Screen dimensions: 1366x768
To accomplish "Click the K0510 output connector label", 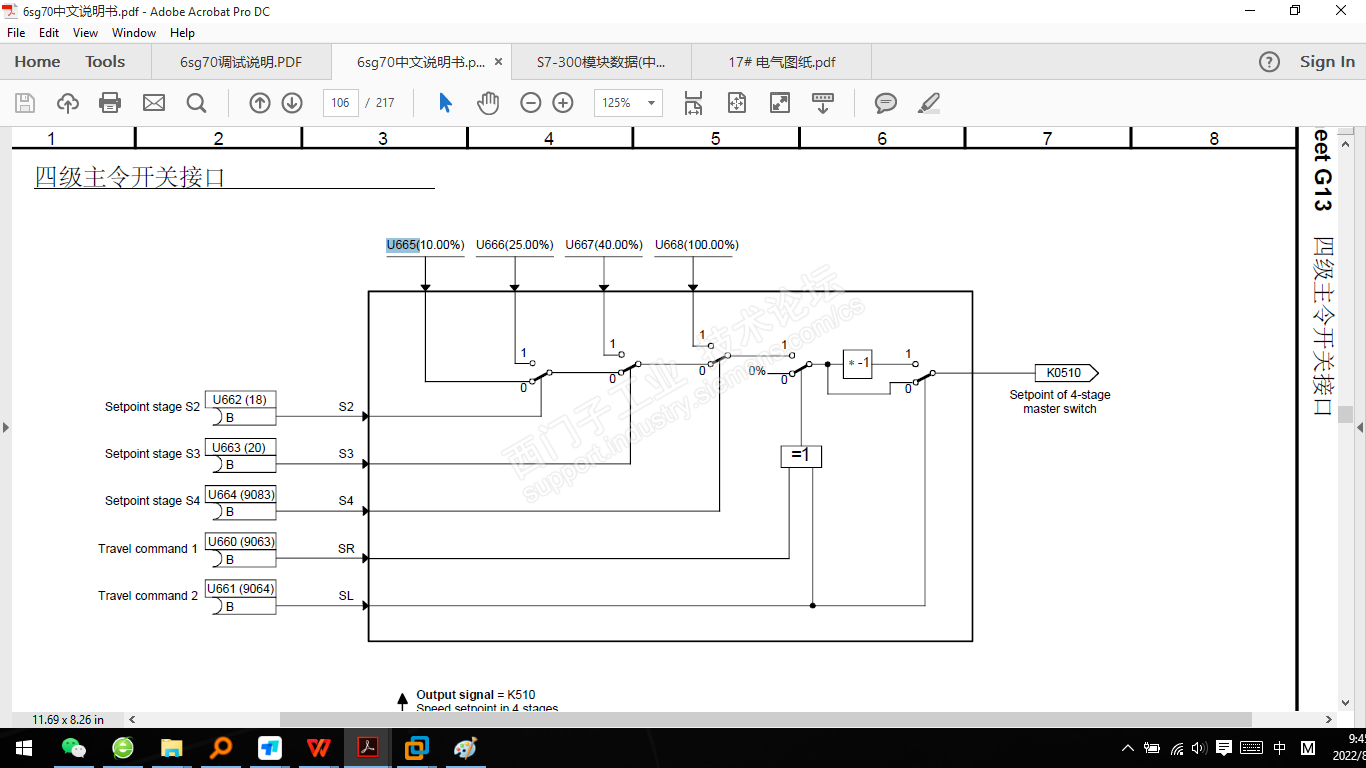I will click(1065, 373).
